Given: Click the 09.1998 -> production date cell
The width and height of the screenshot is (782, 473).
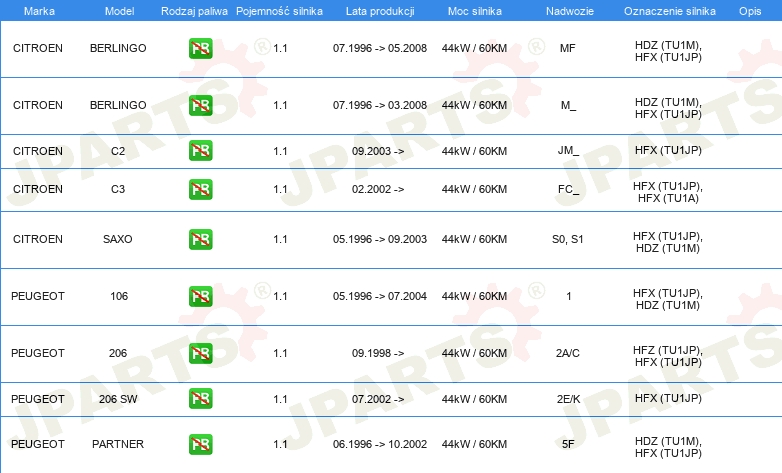Looking at the screenshot, I should 378,353.
